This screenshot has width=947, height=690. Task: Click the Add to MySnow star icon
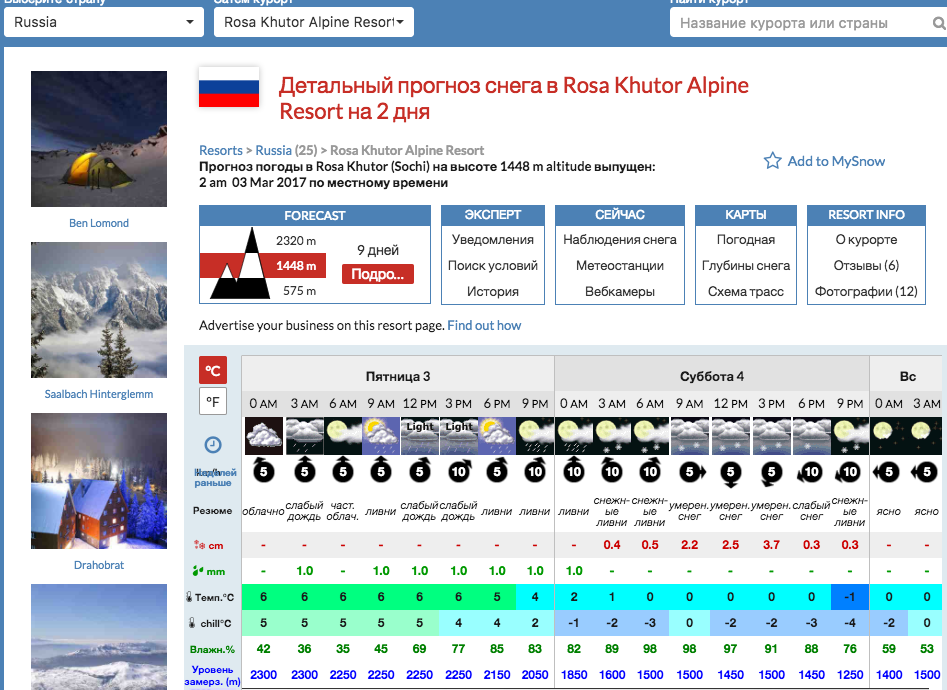pyautogui.click(x=772, y=161)
